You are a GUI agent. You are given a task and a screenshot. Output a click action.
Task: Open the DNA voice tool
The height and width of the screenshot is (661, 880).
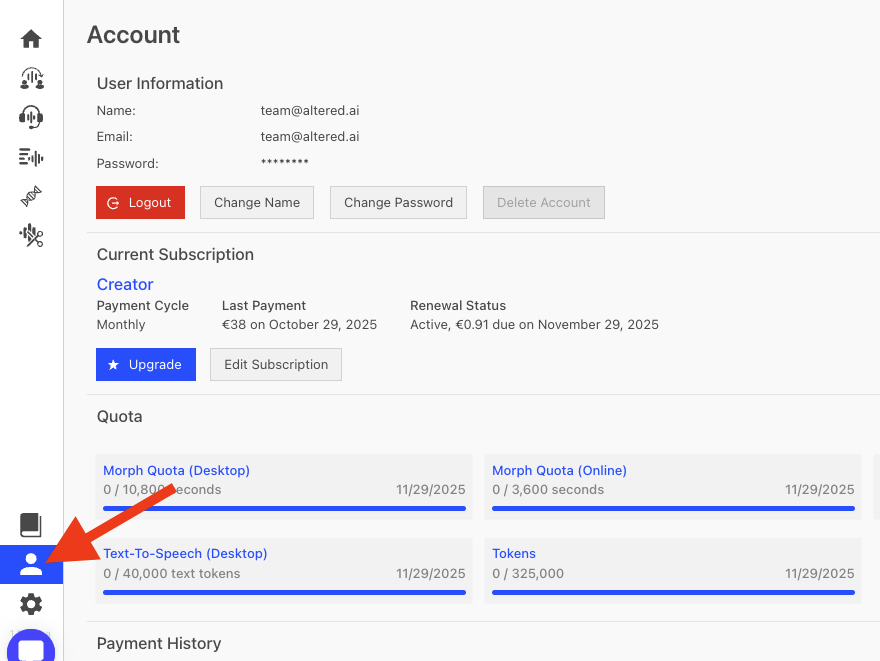tap(31, 196)
